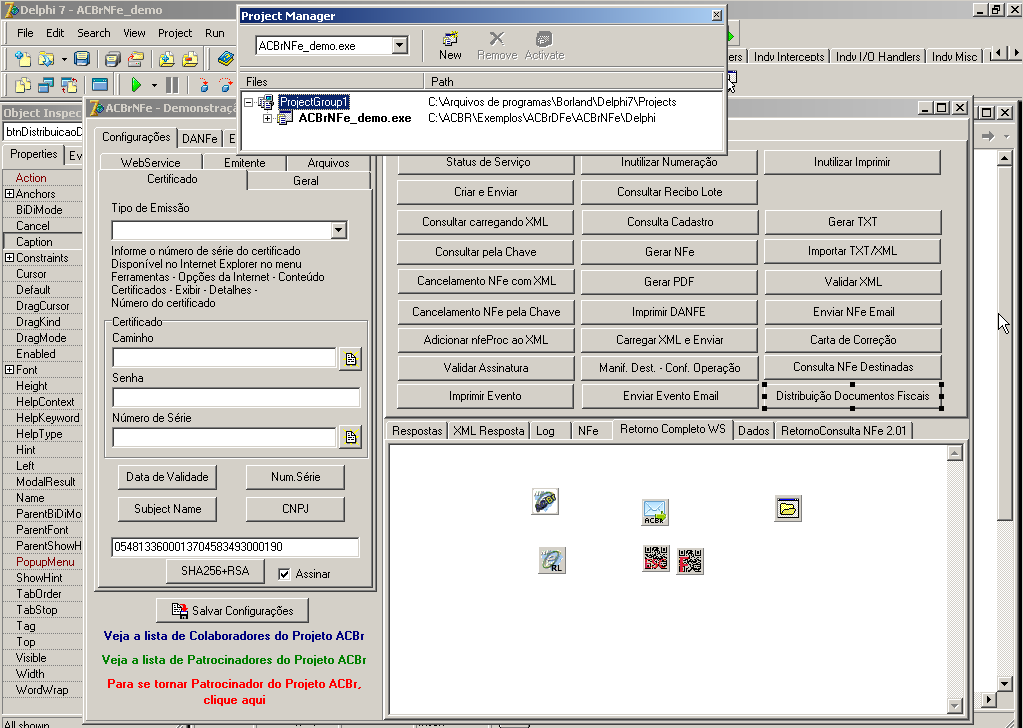The height and width of the screenshot is (728, 1023).
Task: Click the Pause program icon
Action: click(172, 85)
